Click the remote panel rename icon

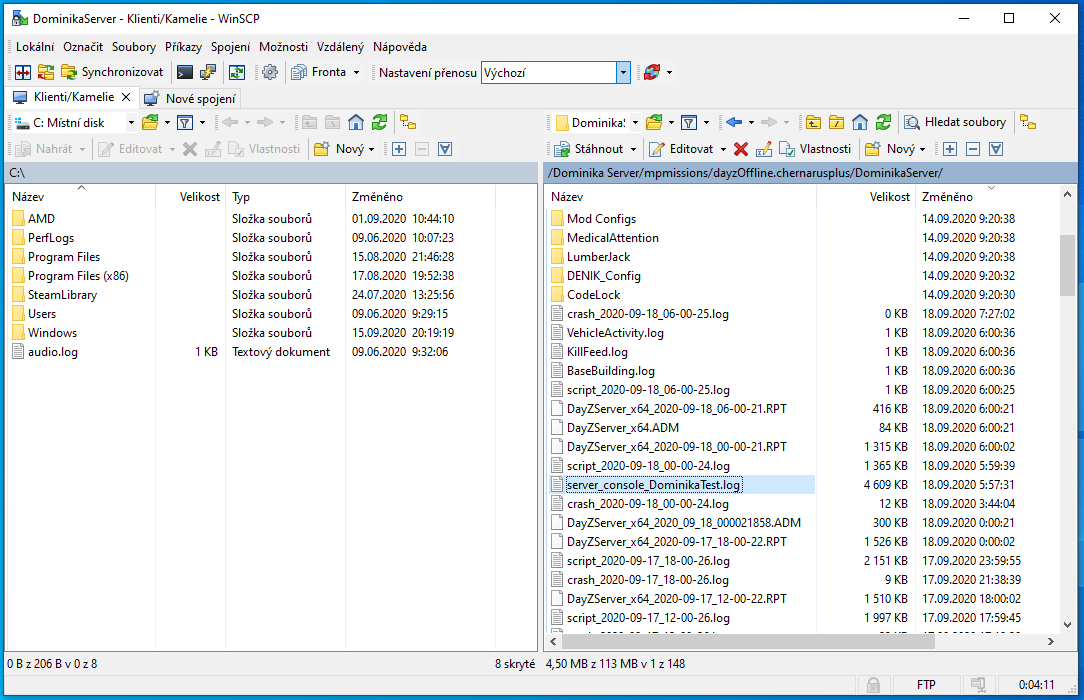(x=764, y=149)
